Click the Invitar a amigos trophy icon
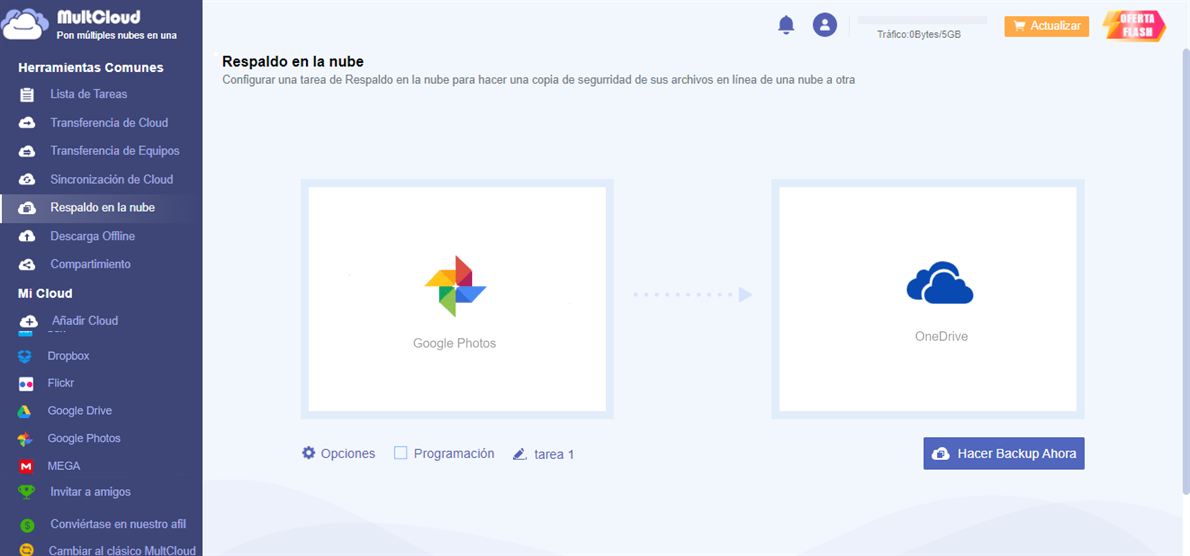 pos(27,492)
